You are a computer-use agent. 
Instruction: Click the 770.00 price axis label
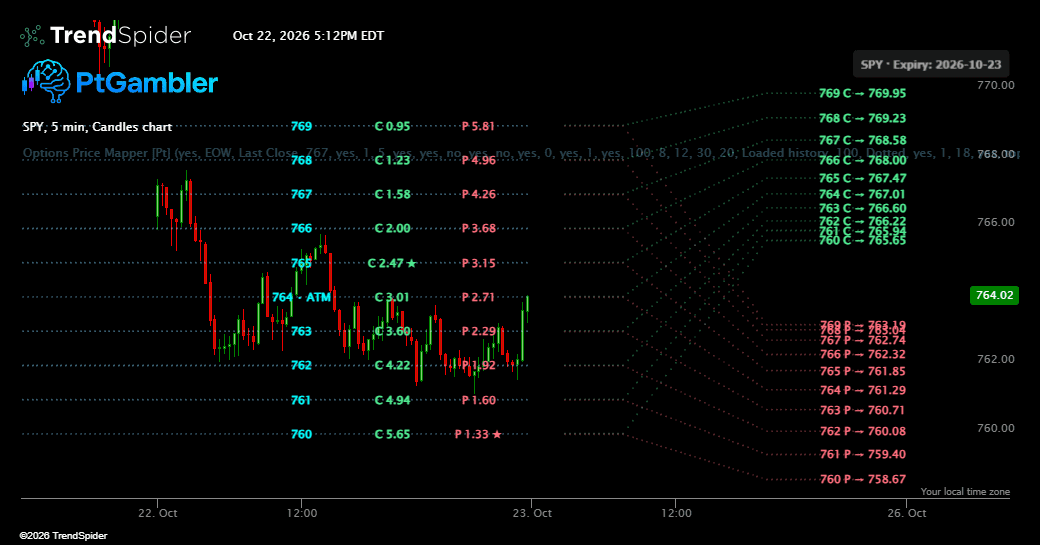point(996,86)
